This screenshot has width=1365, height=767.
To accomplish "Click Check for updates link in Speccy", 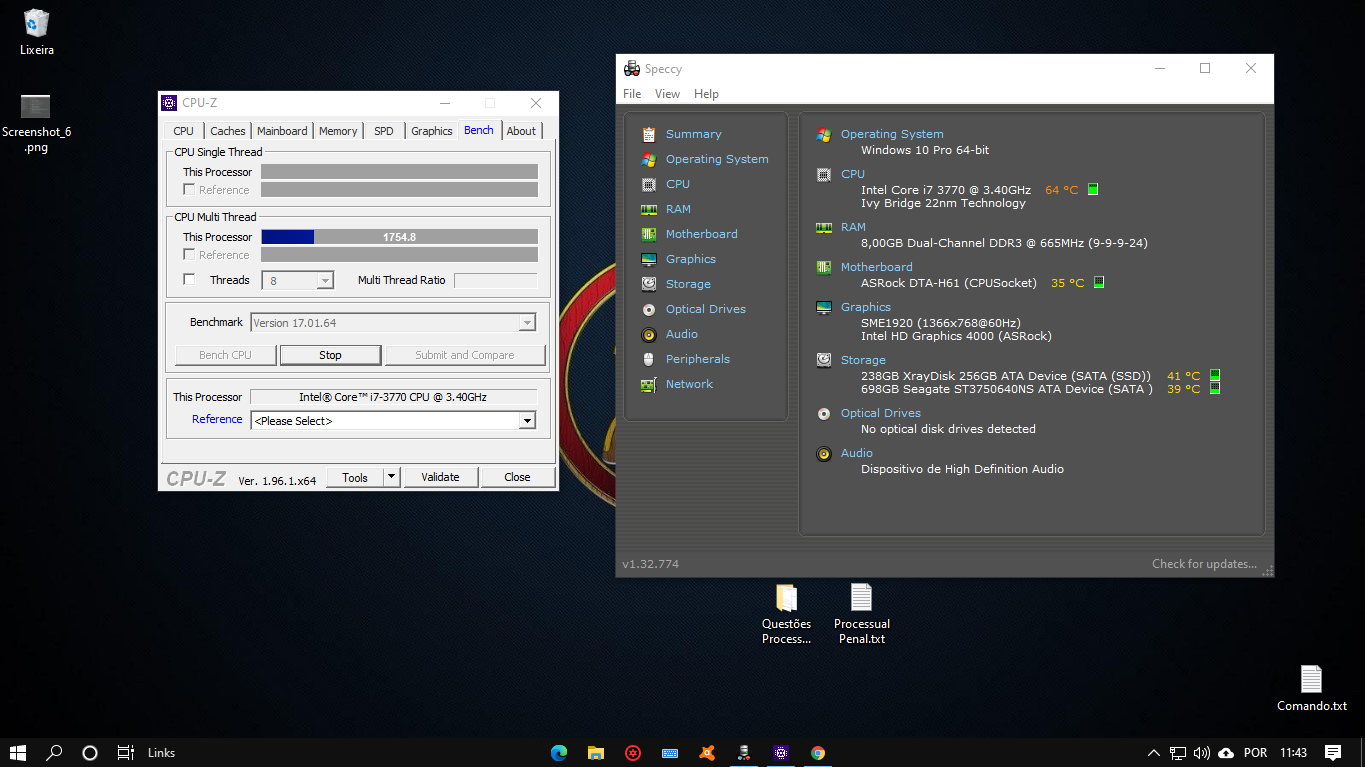I will (1204, 564).
